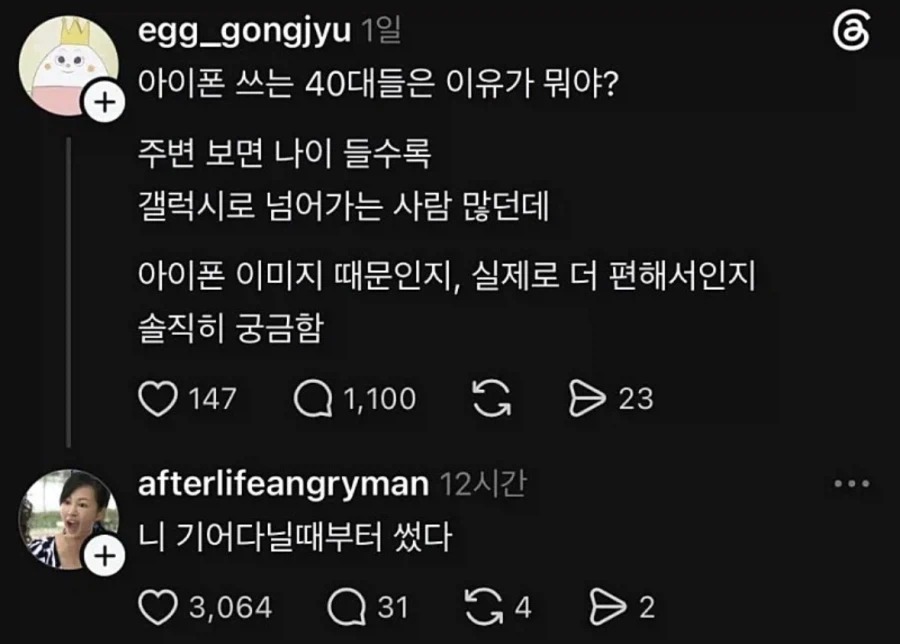Image resolution: width=900 pixels, height=644 pixels.
Task: Share the egg_gongjyu post via the send icon
Action: tap(587, 399)
